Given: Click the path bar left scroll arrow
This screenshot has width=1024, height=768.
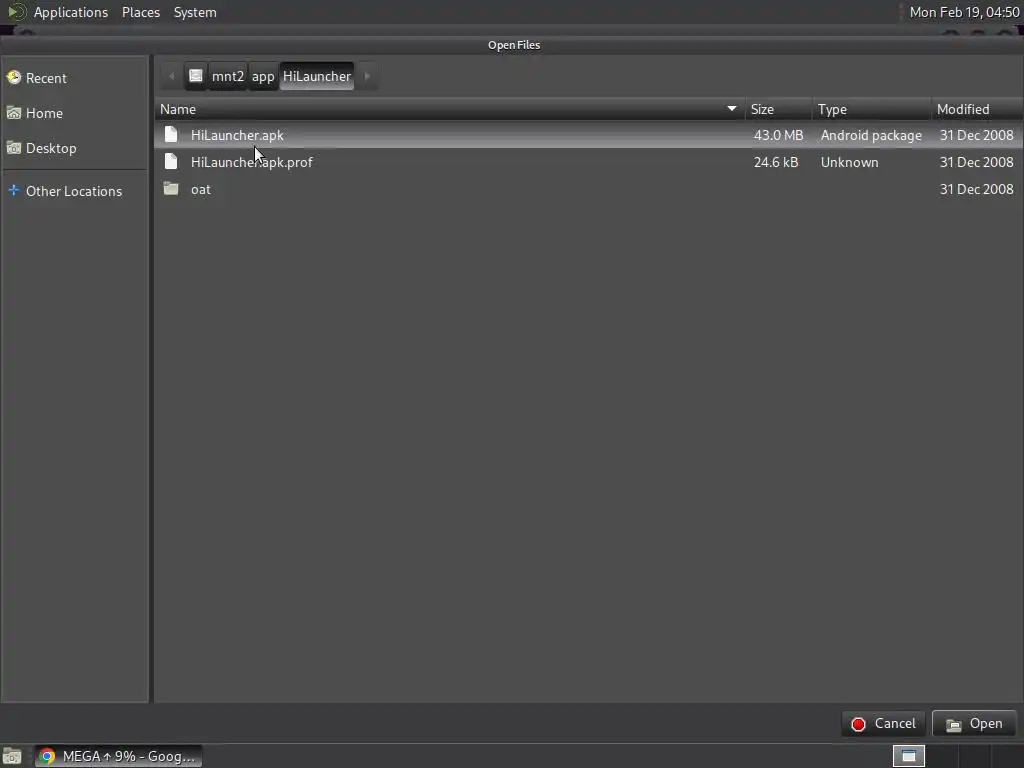Looking at the screenshot, I should click(x=171, y=76).
